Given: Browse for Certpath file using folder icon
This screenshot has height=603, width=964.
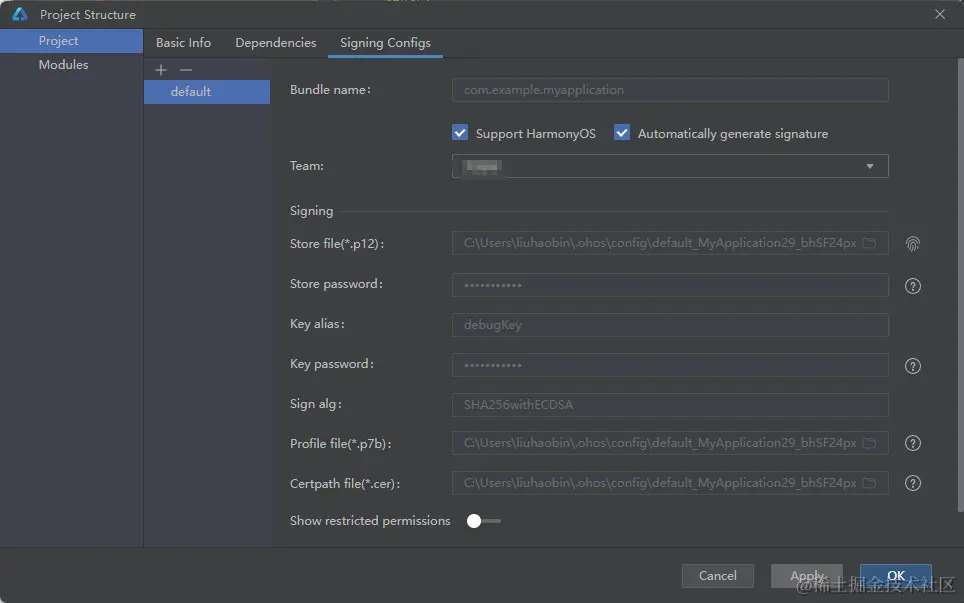Looking at the screenshot, I should coord(869,483).
